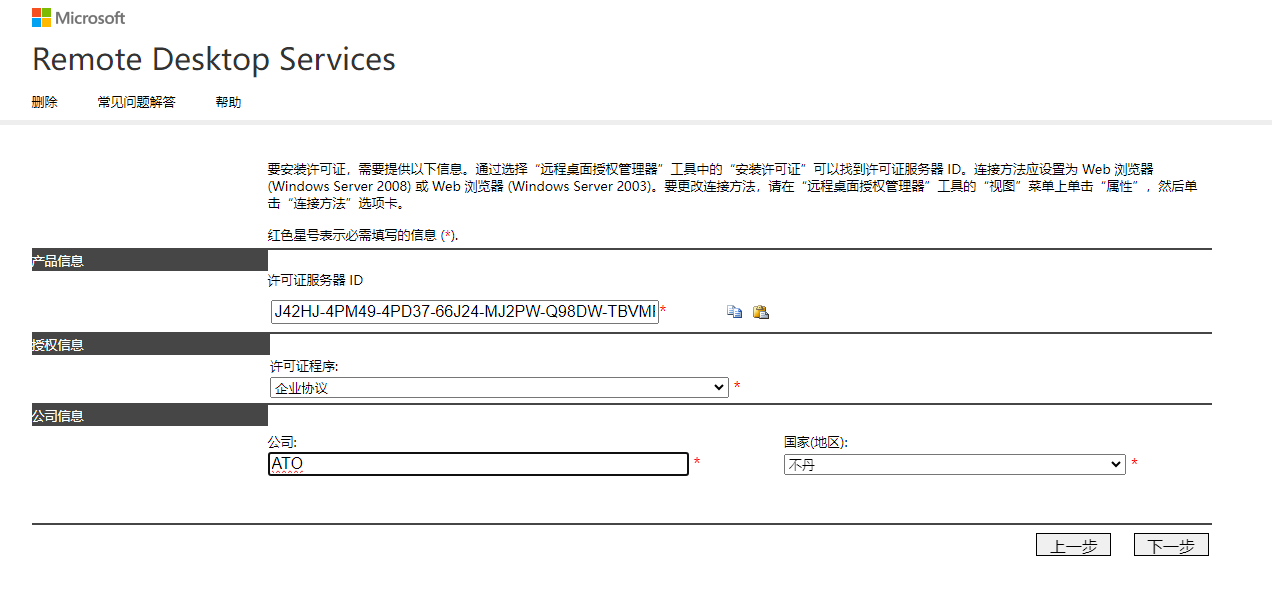
Task: Click the 红色星号表示必需填写的信息 note
Action: coord(363,235)
